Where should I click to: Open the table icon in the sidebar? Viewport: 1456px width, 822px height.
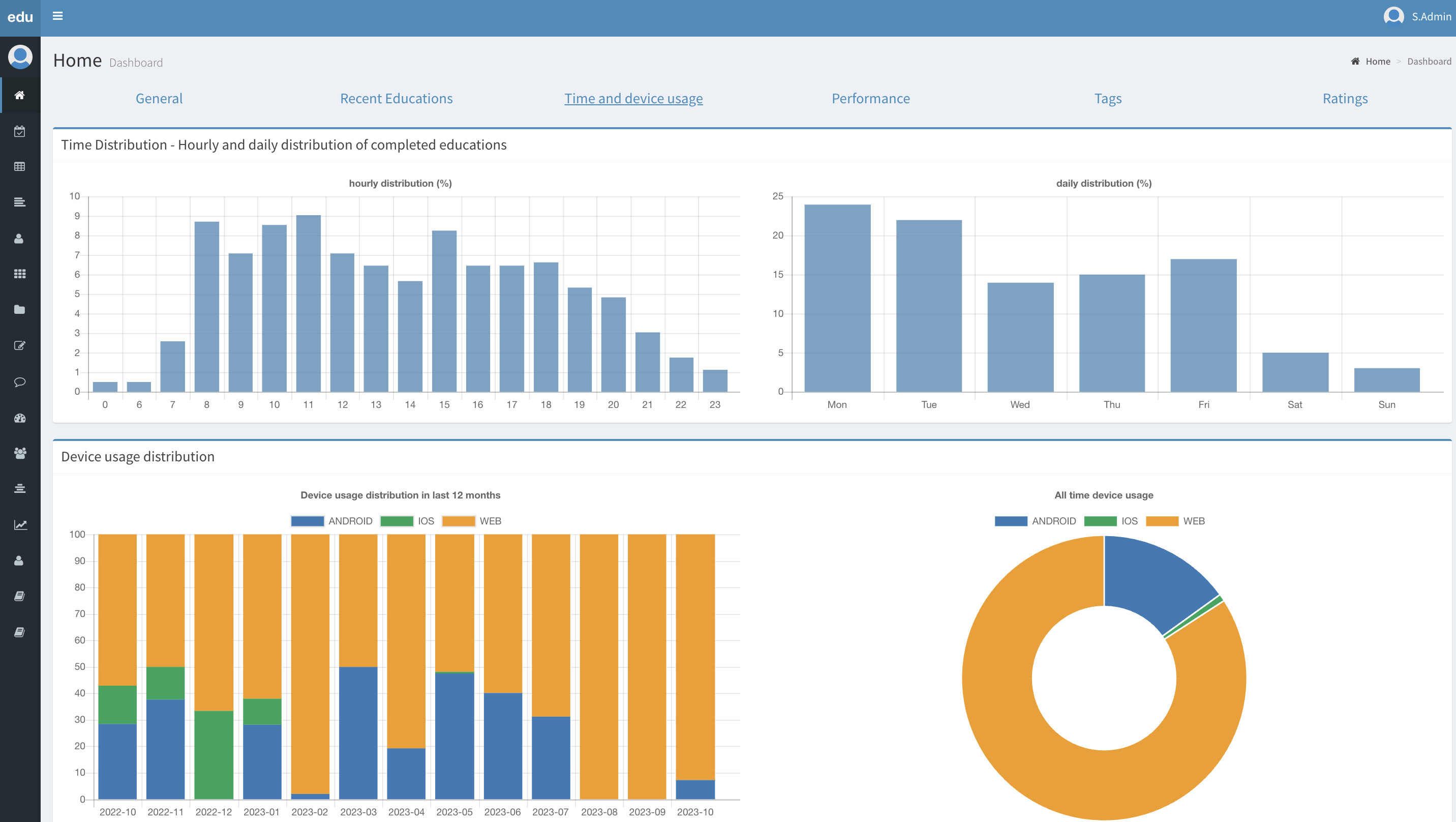20,166
